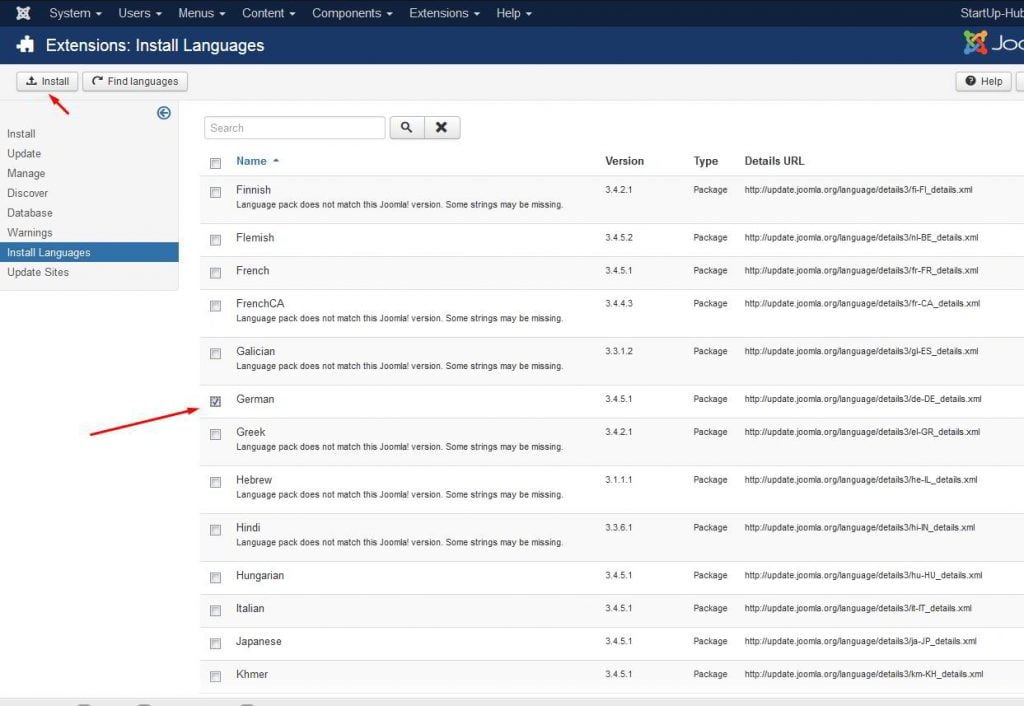Image resolution: width=1024 pixels, height=706 pixels.
Task: Open the Components dropdown menu
Action: pos(352,13)
